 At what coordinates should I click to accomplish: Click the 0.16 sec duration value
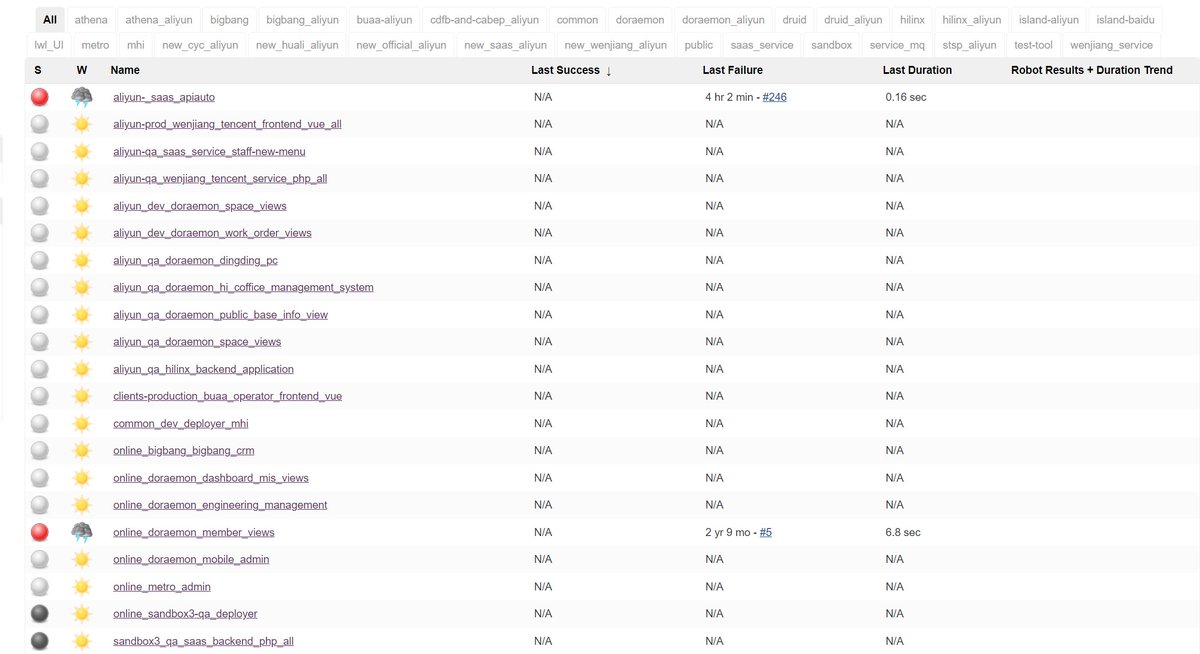907,97
